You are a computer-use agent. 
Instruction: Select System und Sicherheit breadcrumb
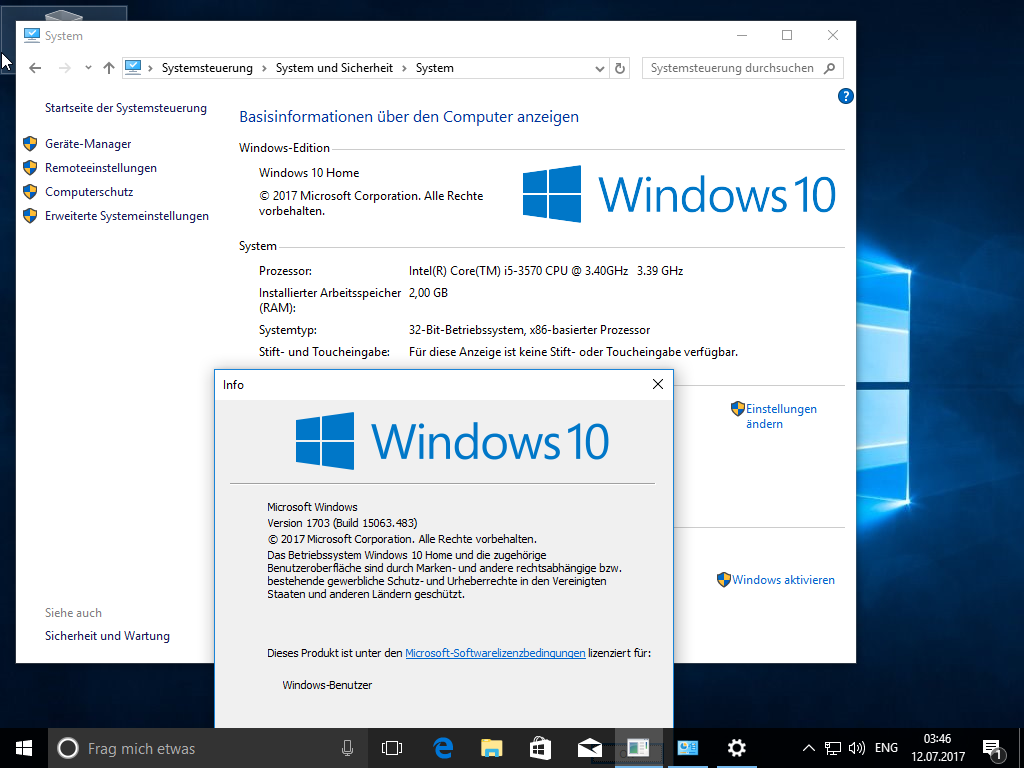coord(334,68)
